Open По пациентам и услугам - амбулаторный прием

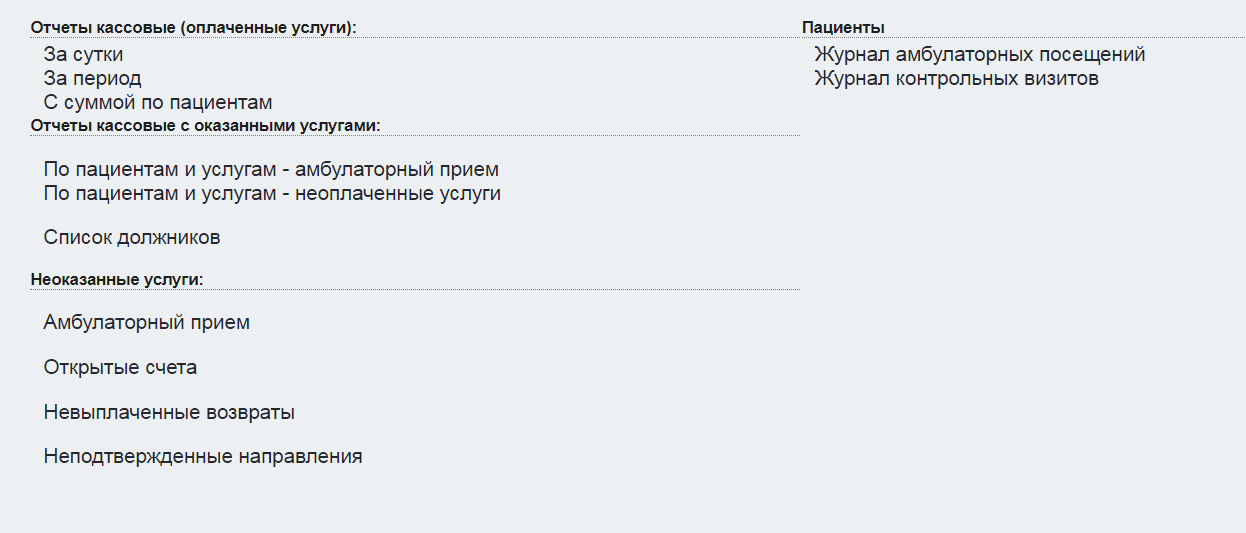[x=271, y=170]
